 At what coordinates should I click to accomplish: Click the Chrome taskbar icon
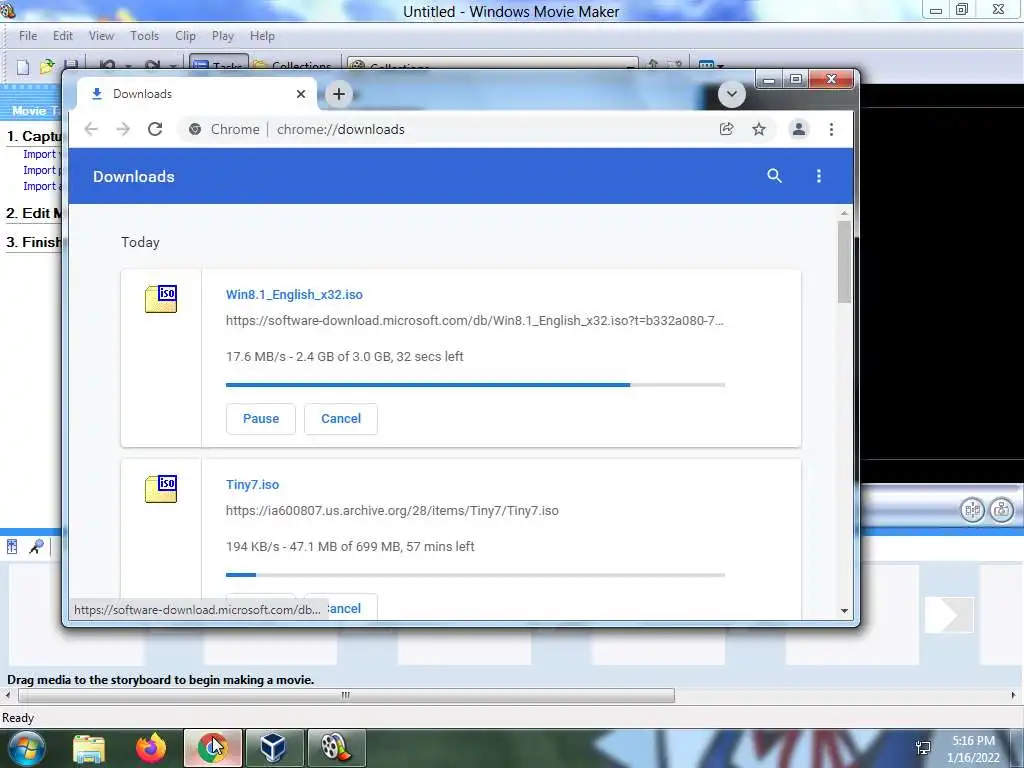coord(212,748)
